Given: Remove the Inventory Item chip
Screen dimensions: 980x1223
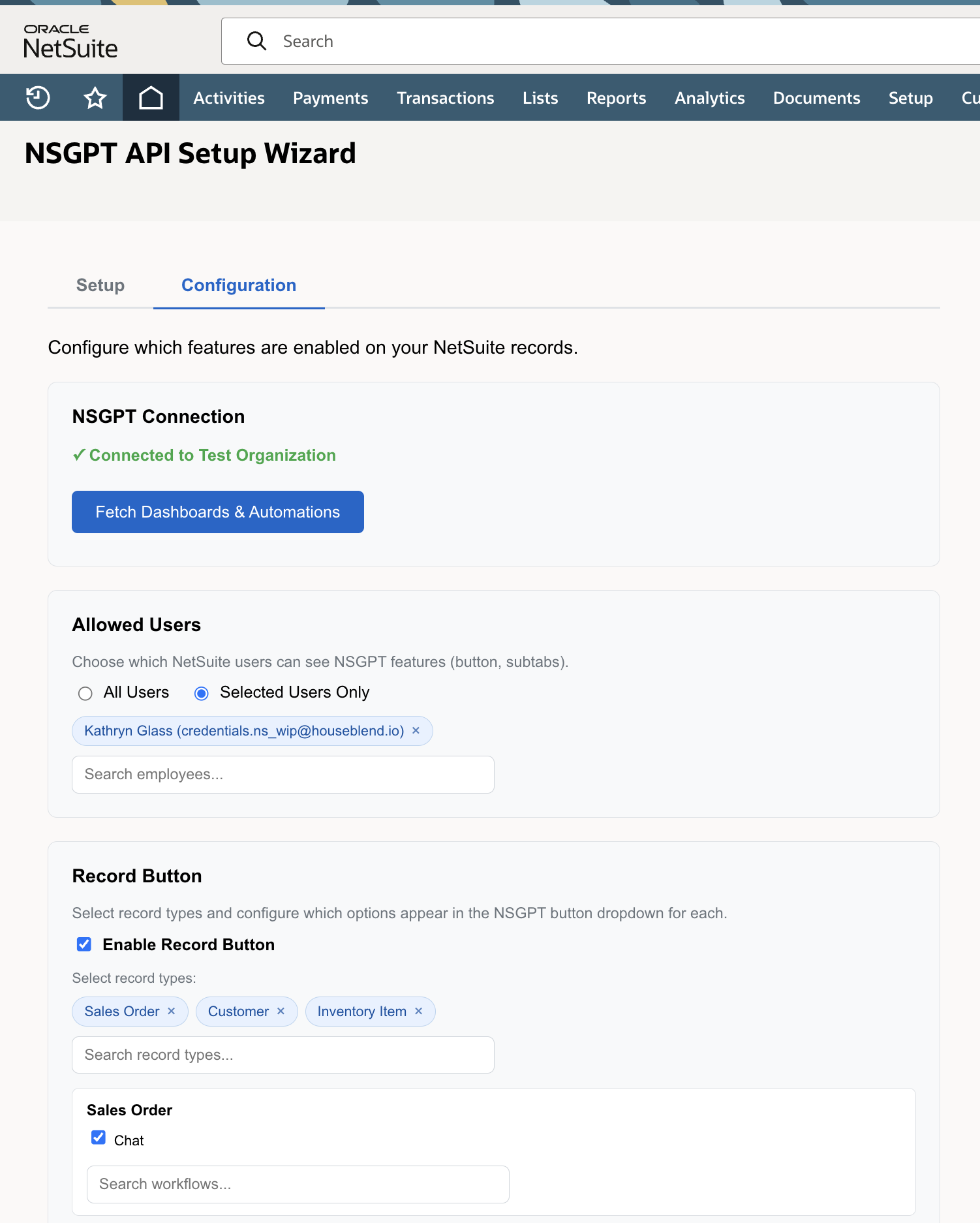Looking at the screenshot, I should (418, 1011).
